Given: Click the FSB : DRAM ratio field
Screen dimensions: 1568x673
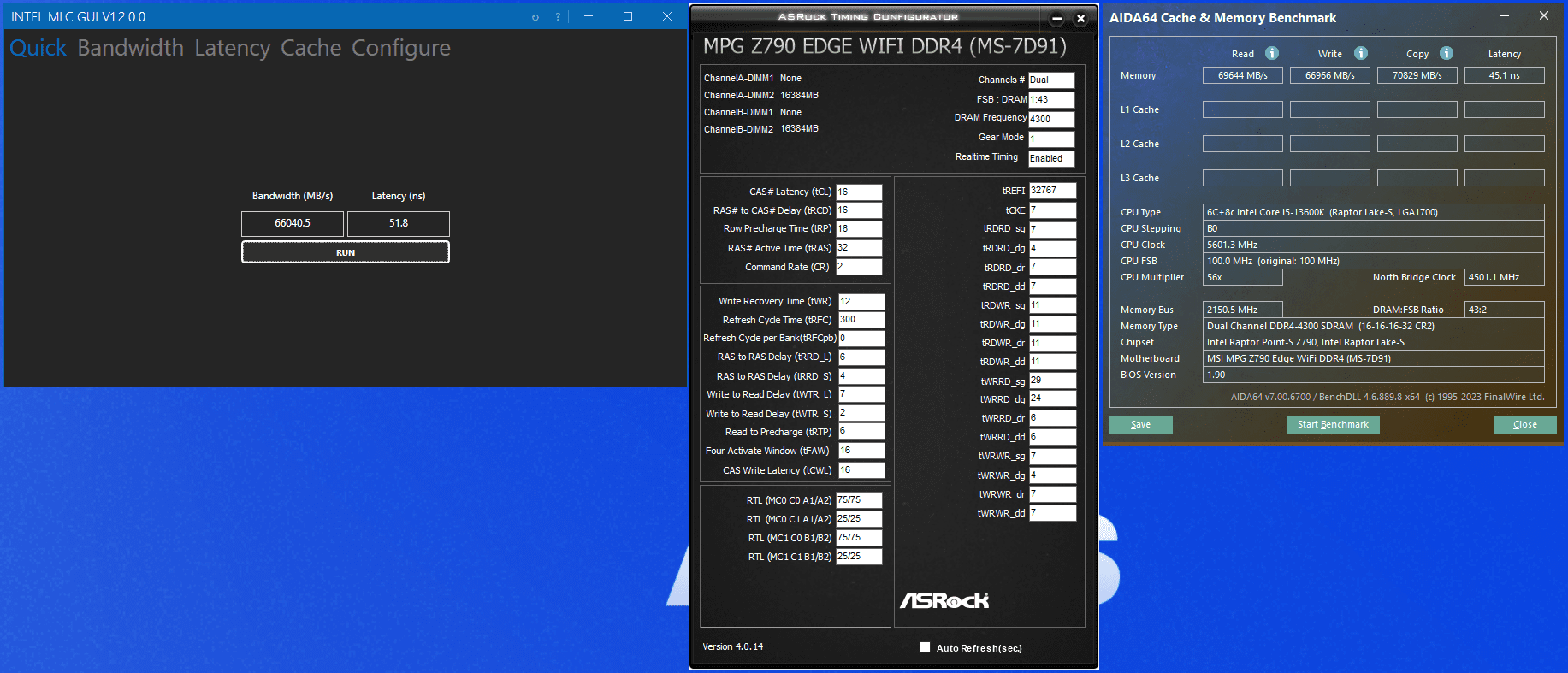Looking at the screenshot, I should (1051, 99).
